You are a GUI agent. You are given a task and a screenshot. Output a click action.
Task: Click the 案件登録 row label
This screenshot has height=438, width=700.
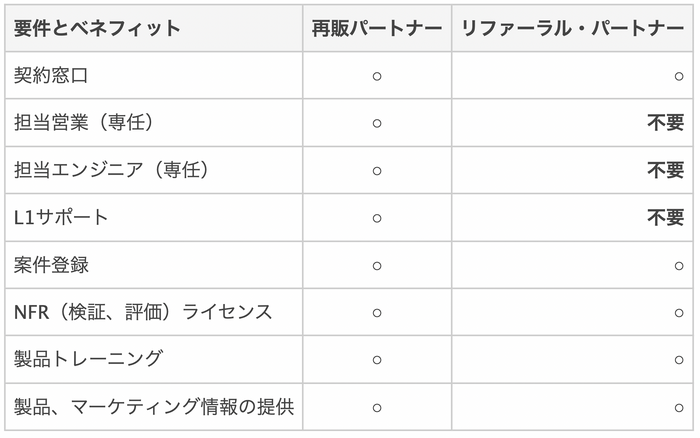pyautogui.click(x=52, y=265)
